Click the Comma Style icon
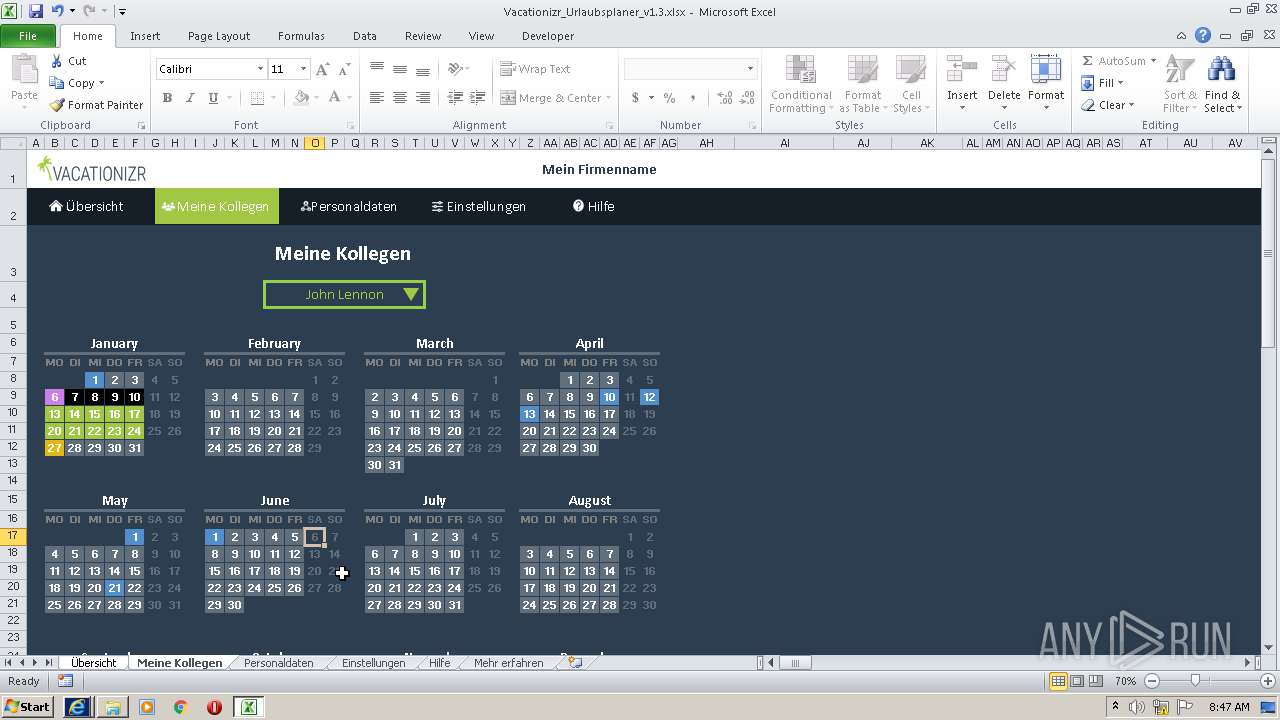1280x720 pixels. [692, 98]
